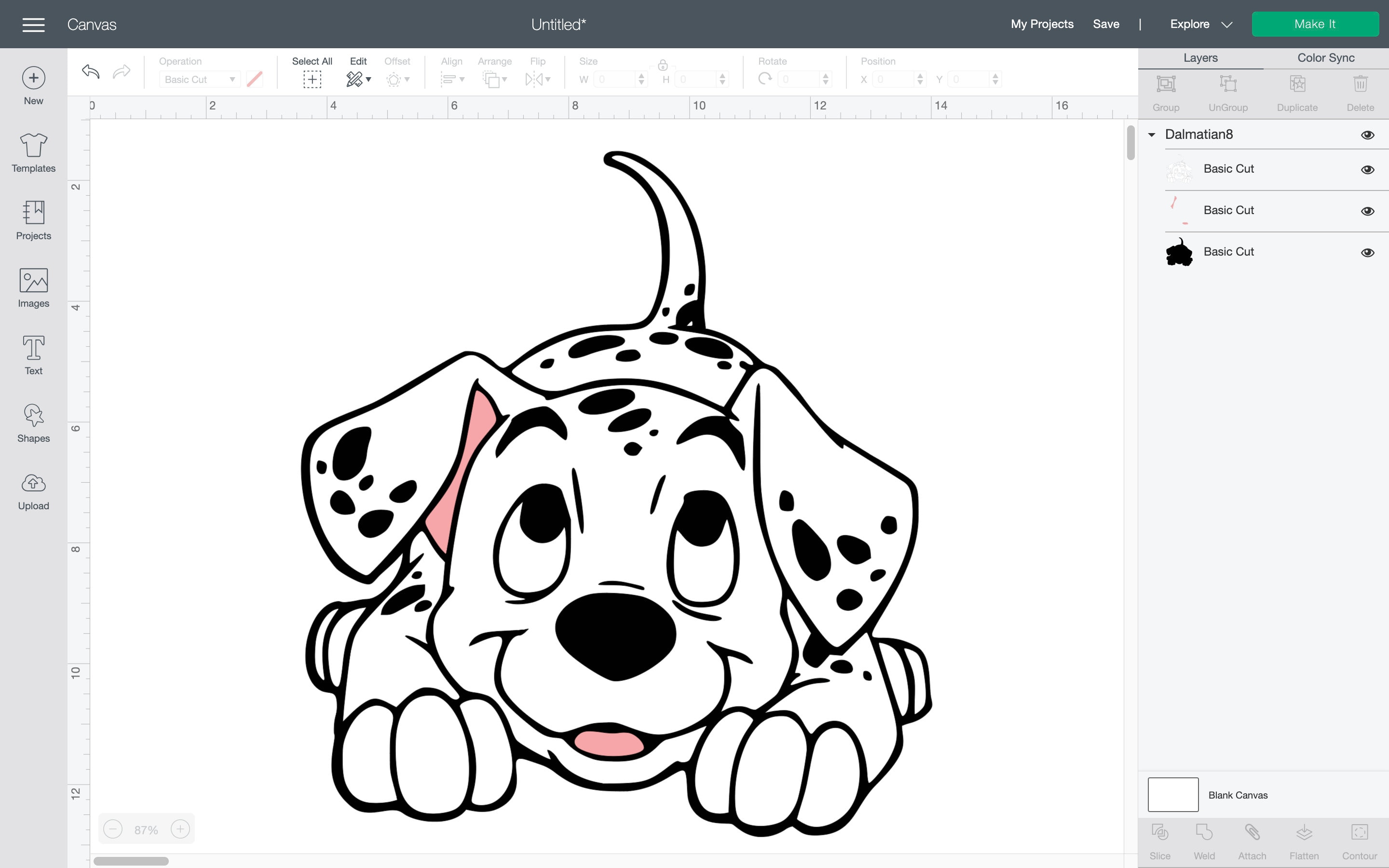The width and height of the screenshot is (1389, 868).
Task: Click the Weld tool
Action: tap(1205, 838)
